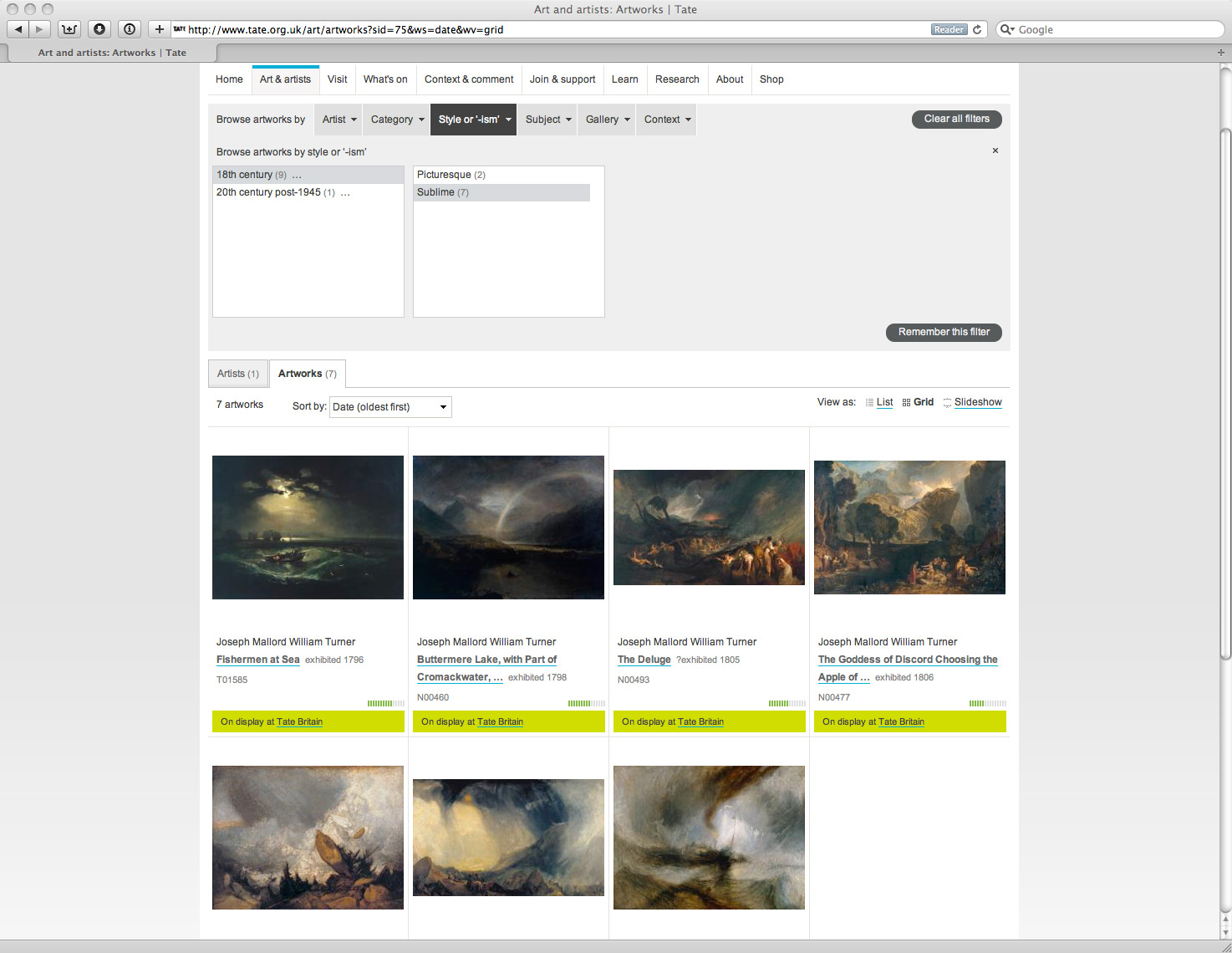Open the downloads arrow toolbar button
This screenshot has width=1232, height=953.
pos(99,29)
